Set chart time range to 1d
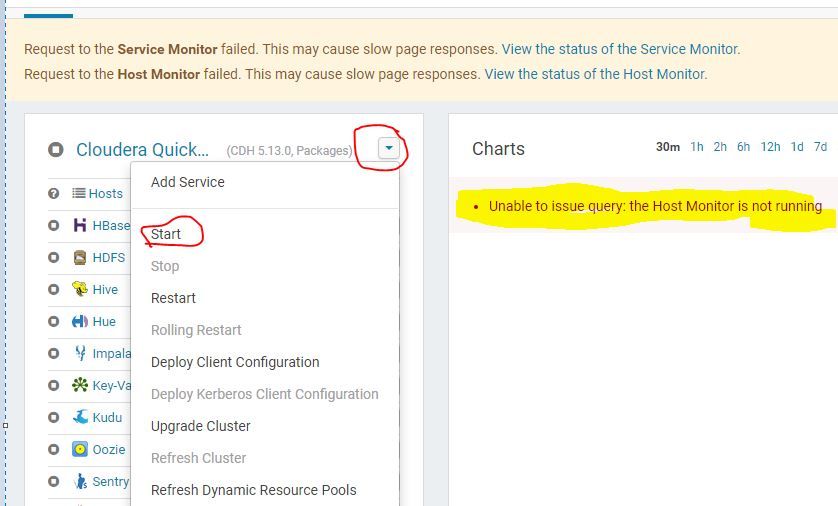 797,147
